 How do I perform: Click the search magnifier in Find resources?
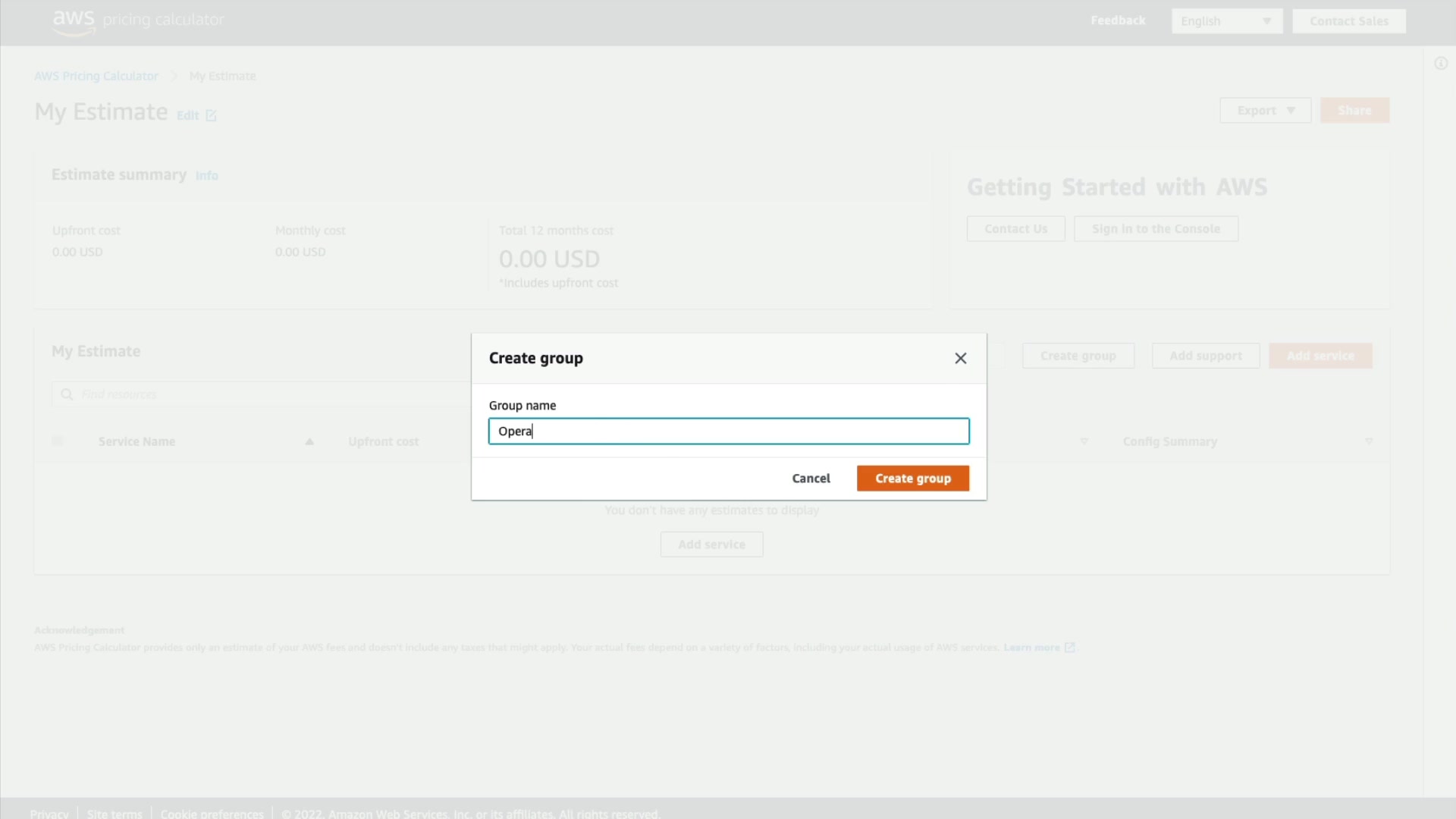[67, 394]
